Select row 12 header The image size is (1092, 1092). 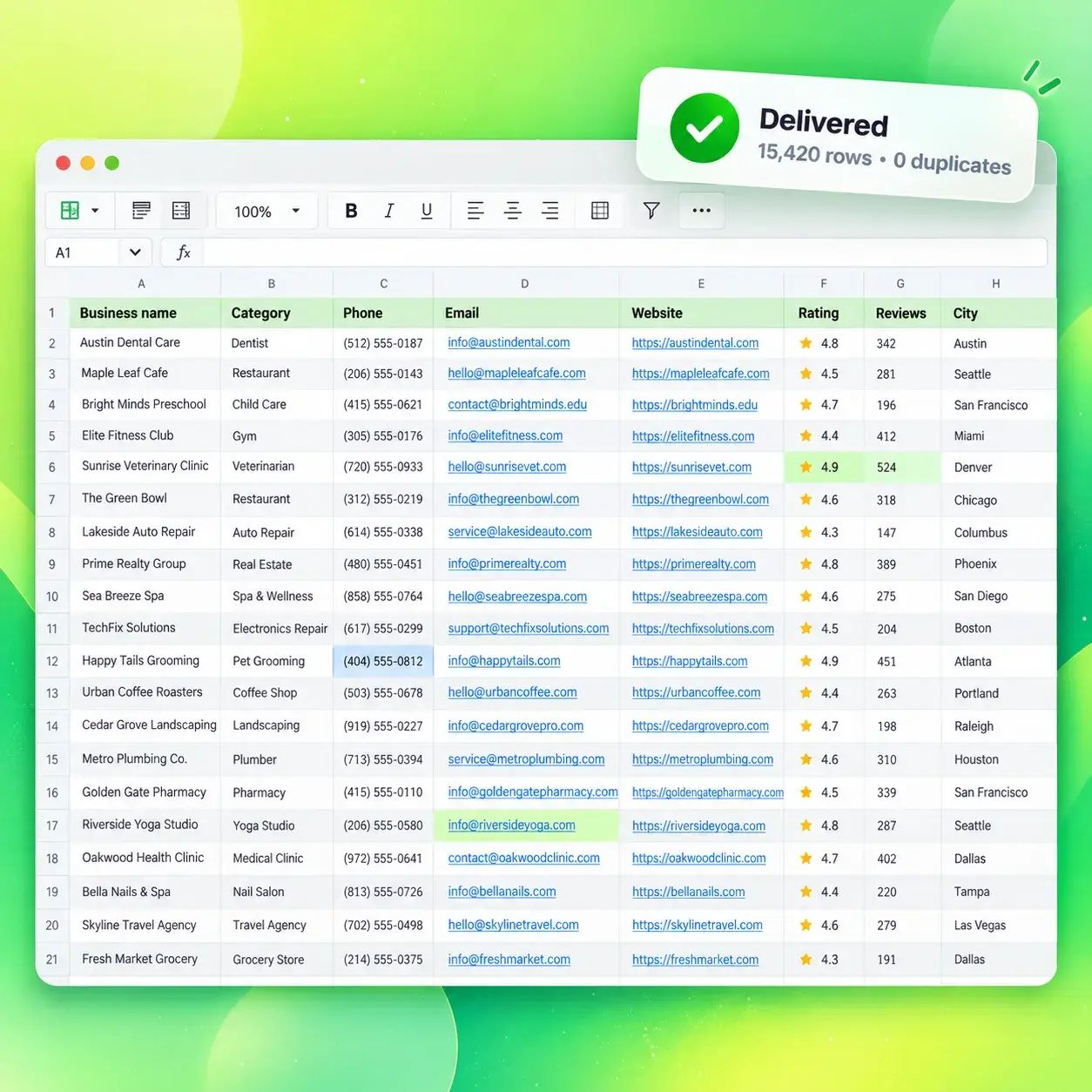[x=52, y=662]
